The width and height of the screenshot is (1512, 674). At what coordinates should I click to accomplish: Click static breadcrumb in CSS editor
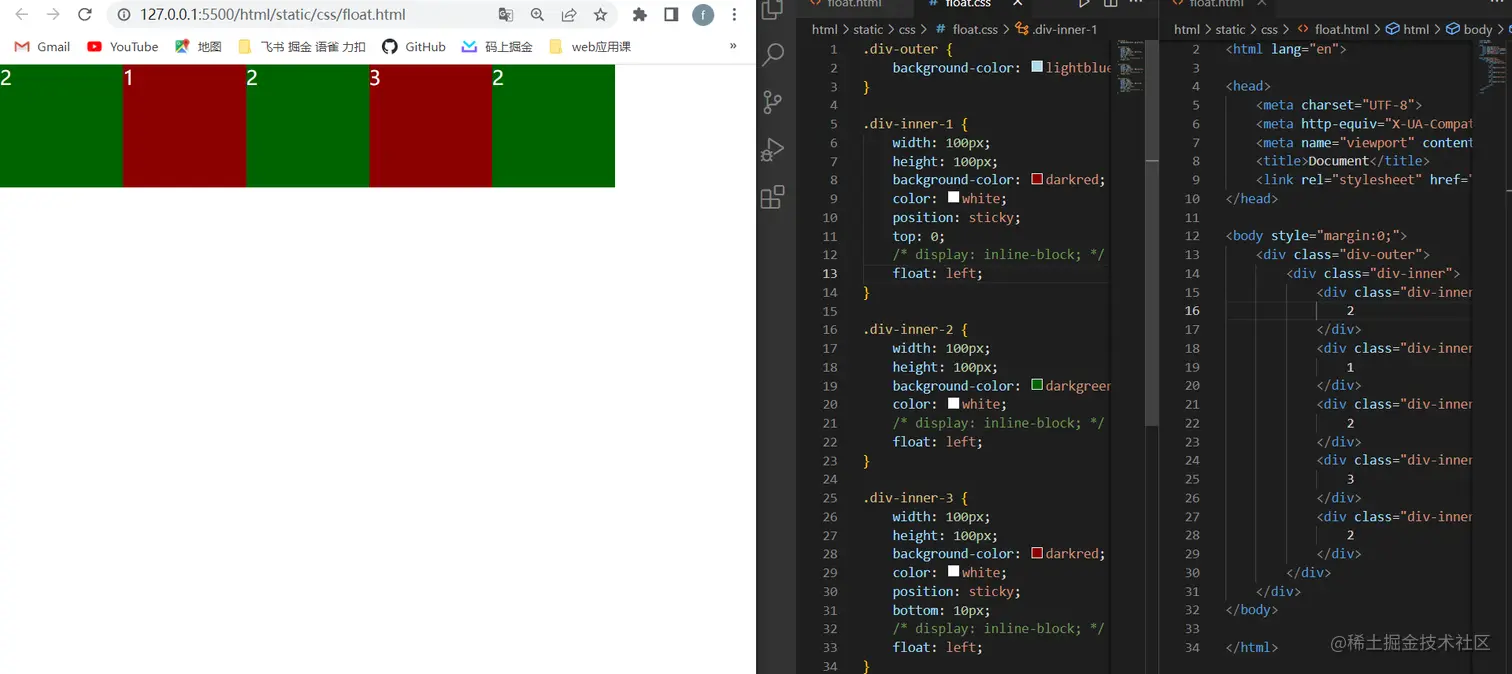point(868,29)
